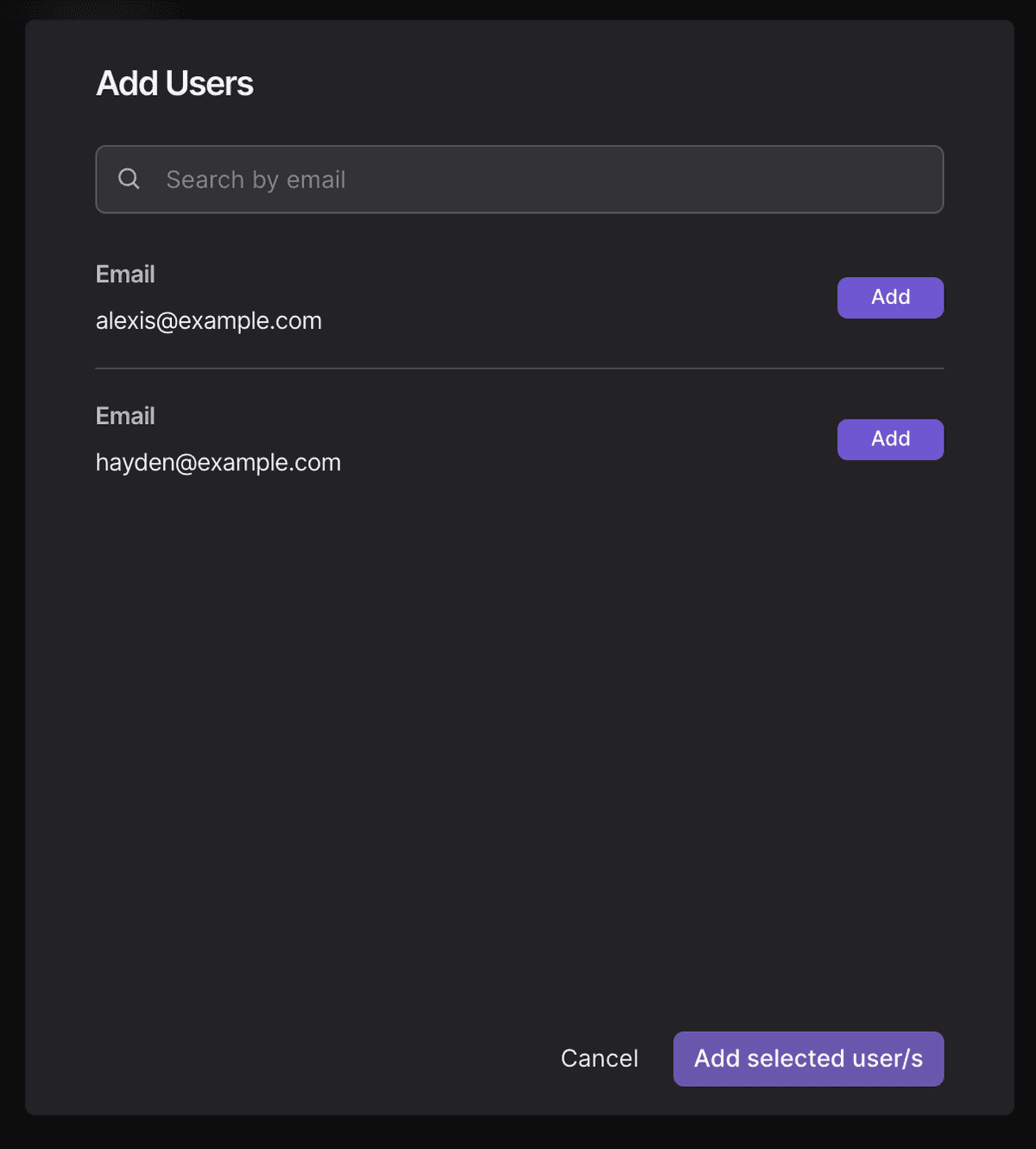Click 'example.com' domain in alexis's email

tap(250, 321)
